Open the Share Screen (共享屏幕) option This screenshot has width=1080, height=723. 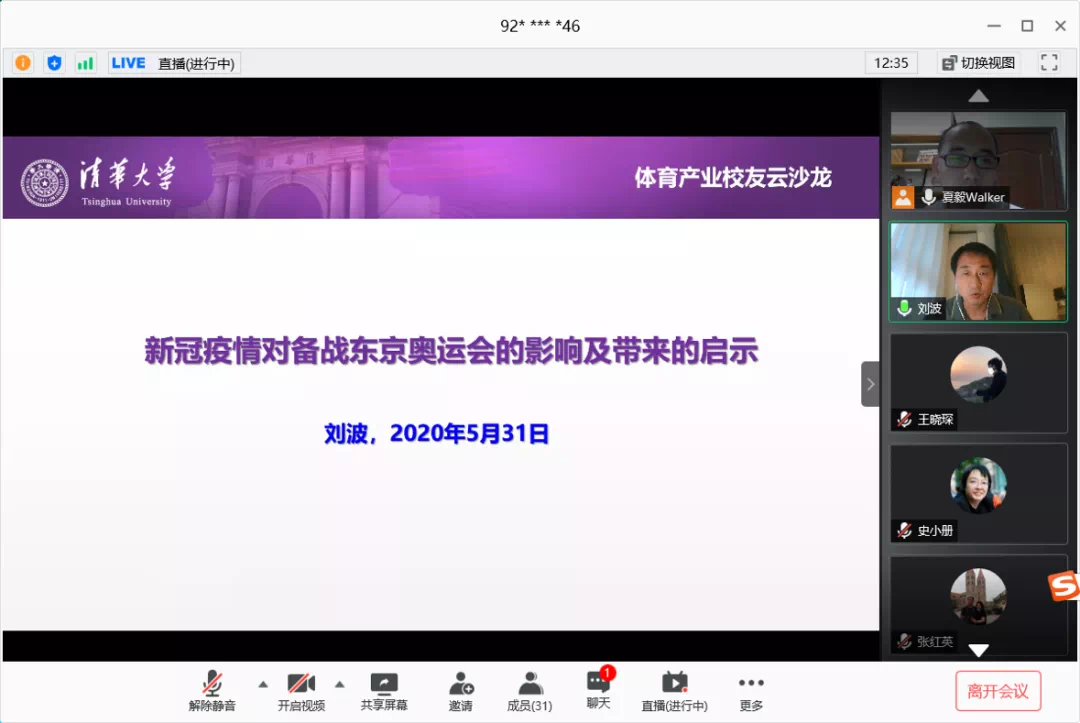[384, 691]
